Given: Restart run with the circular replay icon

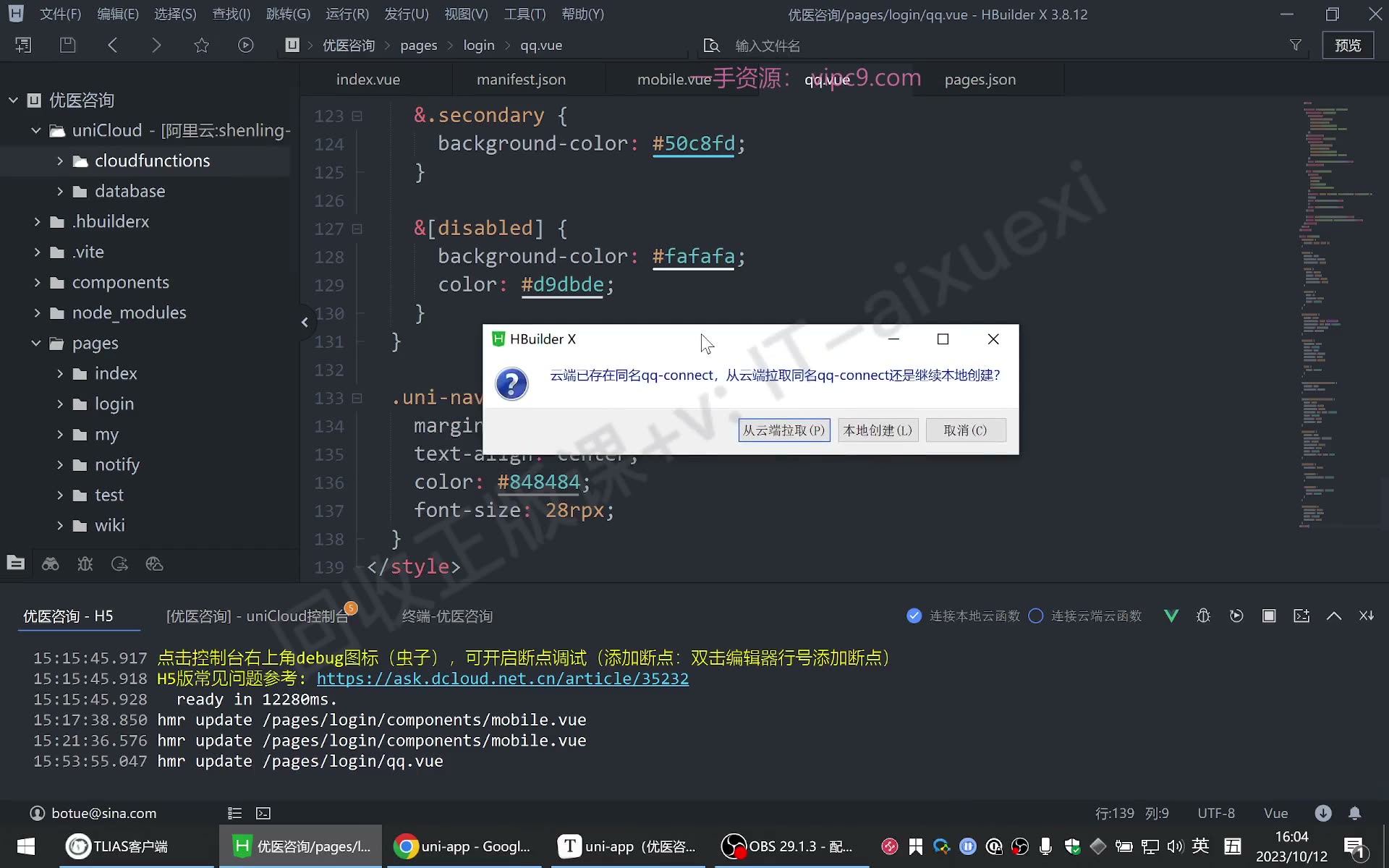Looking at the screenshot, I should coord(1236,616).
